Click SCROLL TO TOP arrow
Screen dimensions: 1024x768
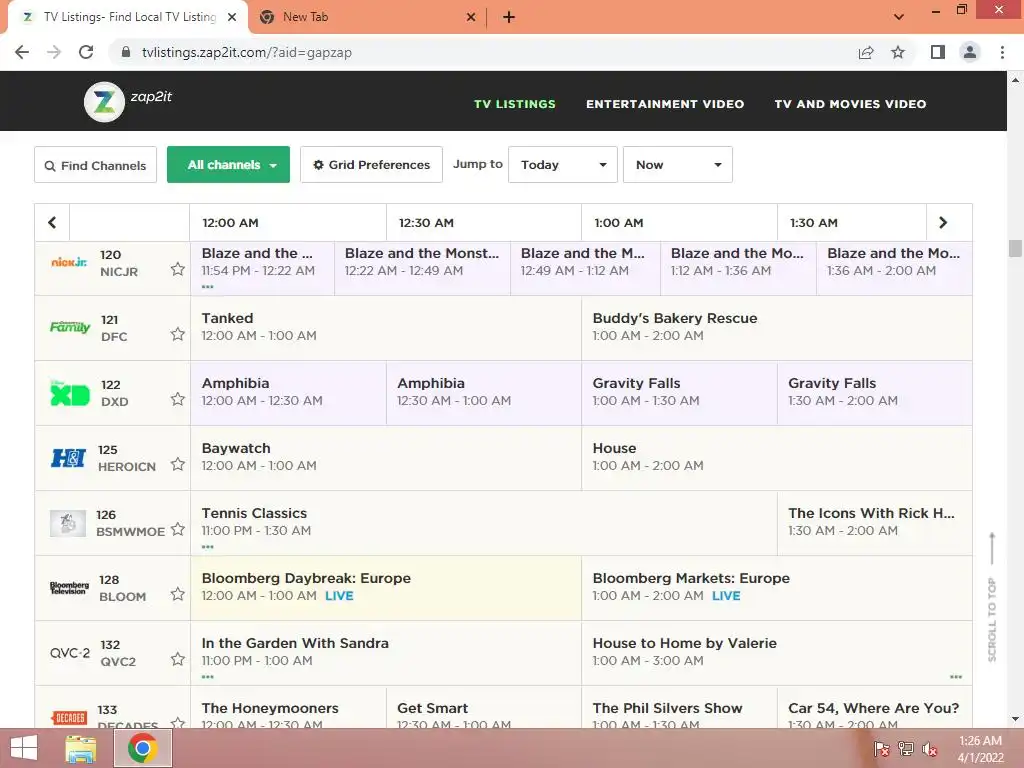pyautogui.click(x=992, y=549)
